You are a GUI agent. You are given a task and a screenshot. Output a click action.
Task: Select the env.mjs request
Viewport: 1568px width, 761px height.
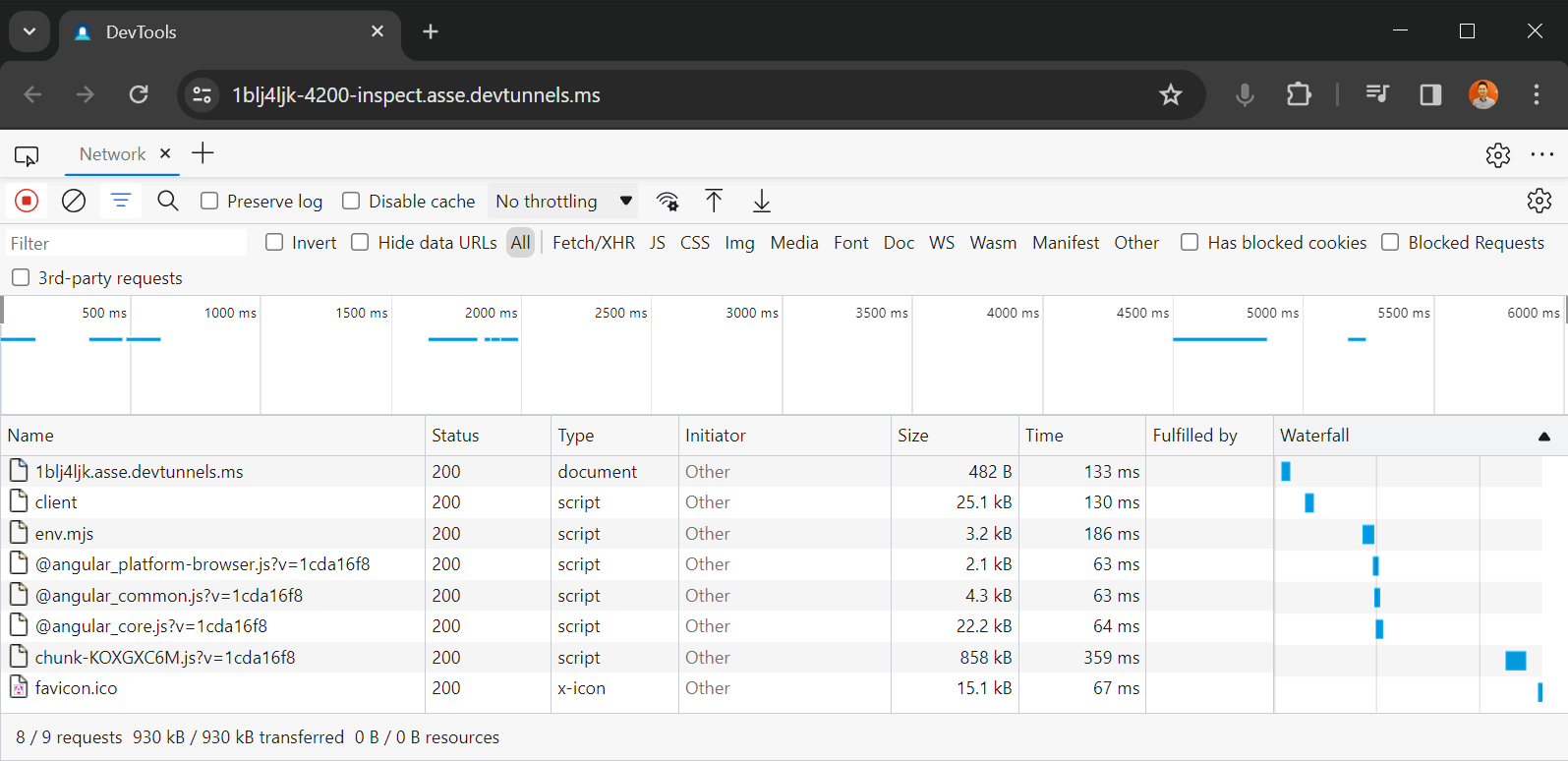771,534
